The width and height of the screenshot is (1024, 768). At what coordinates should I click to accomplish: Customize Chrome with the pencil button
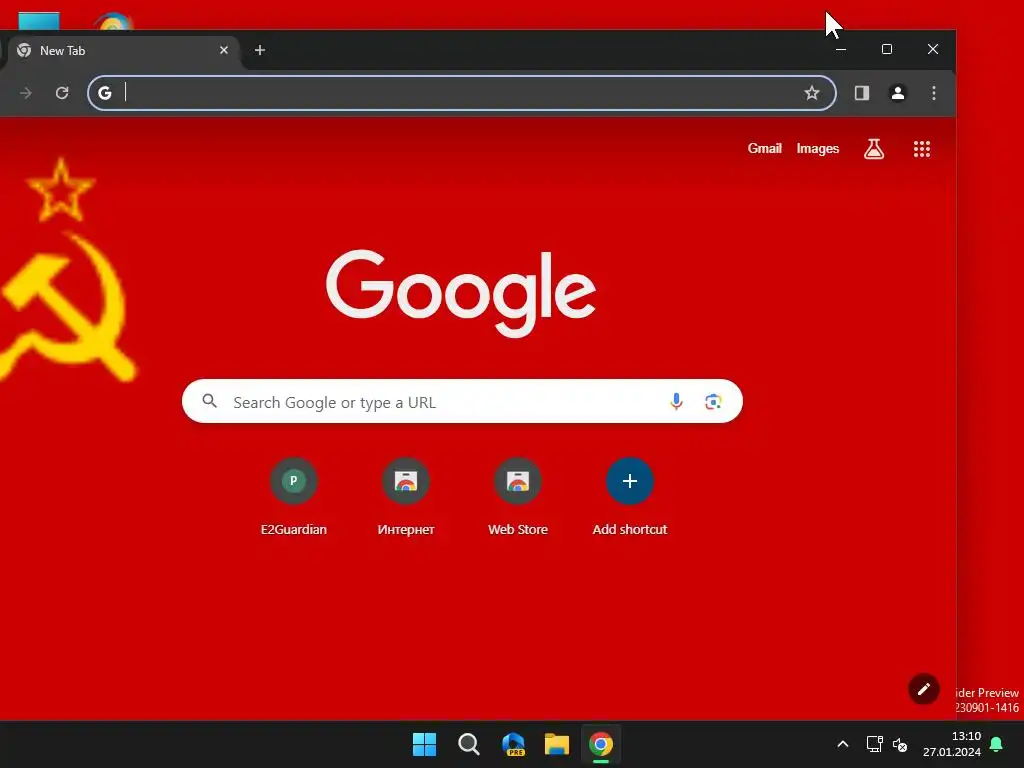point(923,689)
